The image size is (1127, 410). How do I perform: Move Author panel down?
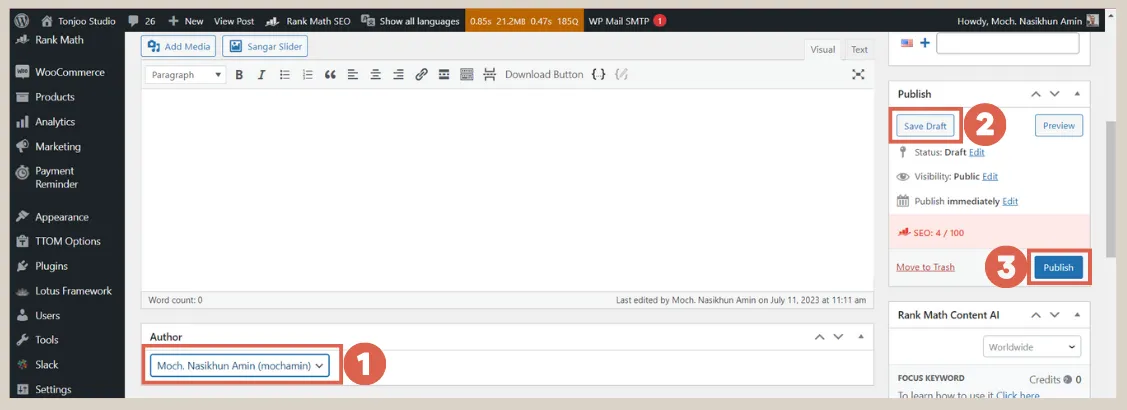tap(838, 337)
